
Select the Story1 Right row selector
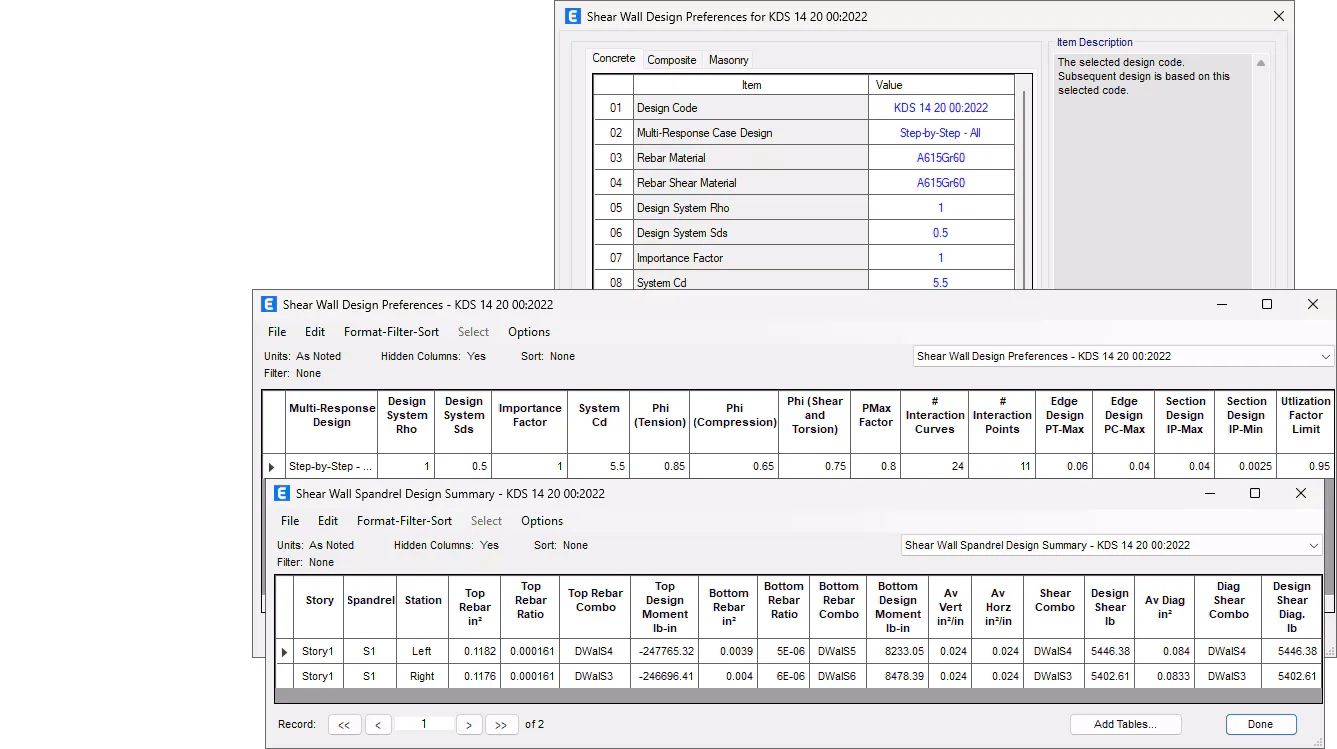tap(285, 677)
